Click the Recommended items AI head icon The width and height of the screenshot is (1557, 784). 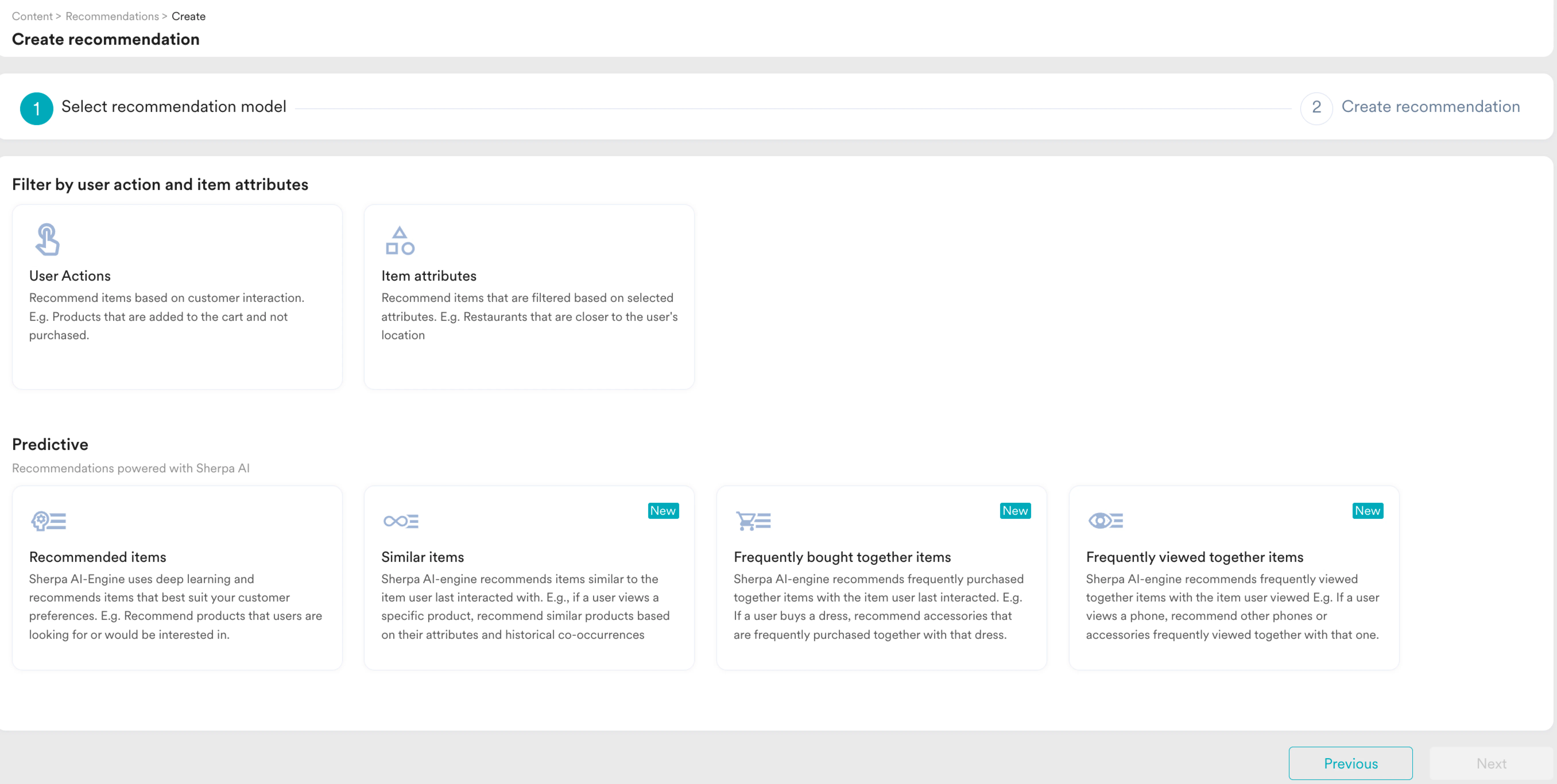click(48, 521)
